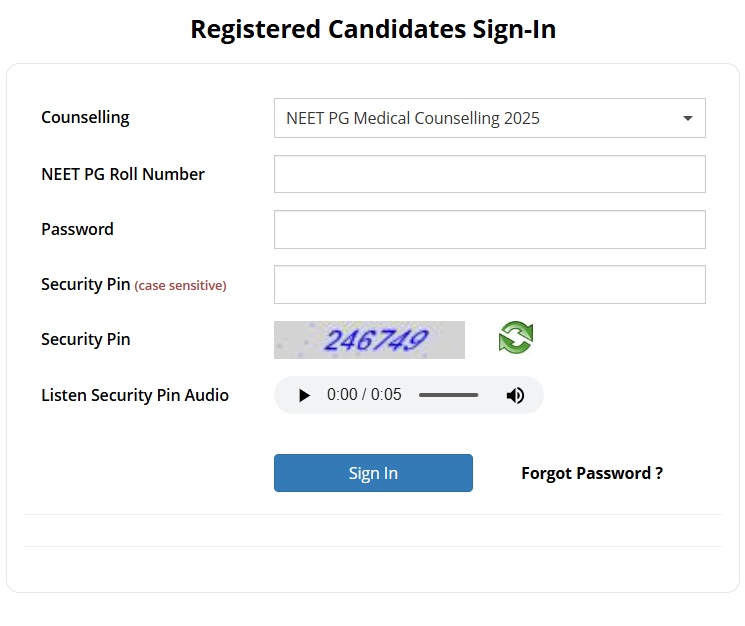This screenshot has width=745, height=626.
Task: Click the Password field label
Action: pos(77,229)
